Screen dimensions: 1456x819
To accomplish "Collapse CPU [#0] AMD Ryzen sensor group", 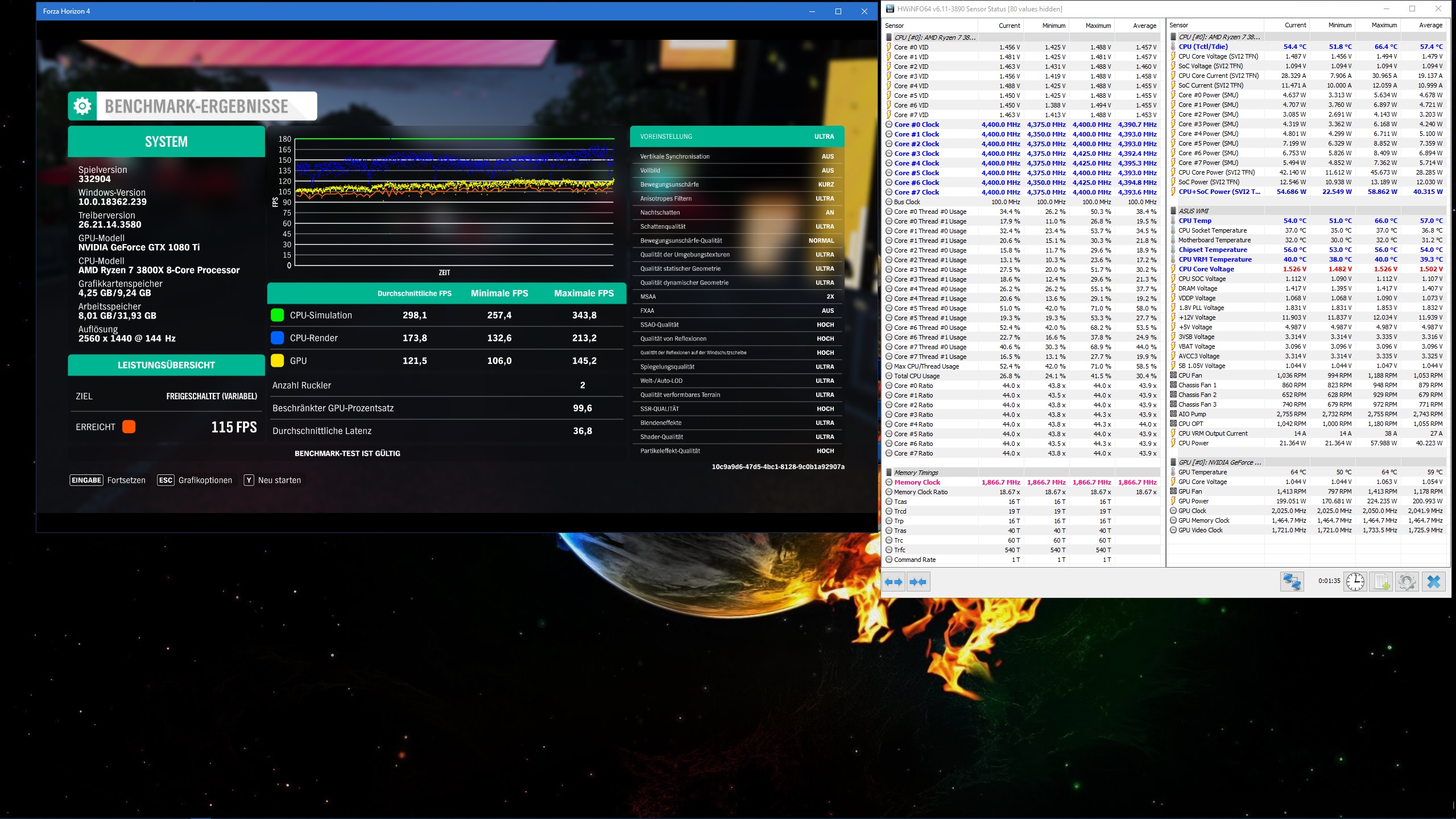I will (x=934, y=37).
